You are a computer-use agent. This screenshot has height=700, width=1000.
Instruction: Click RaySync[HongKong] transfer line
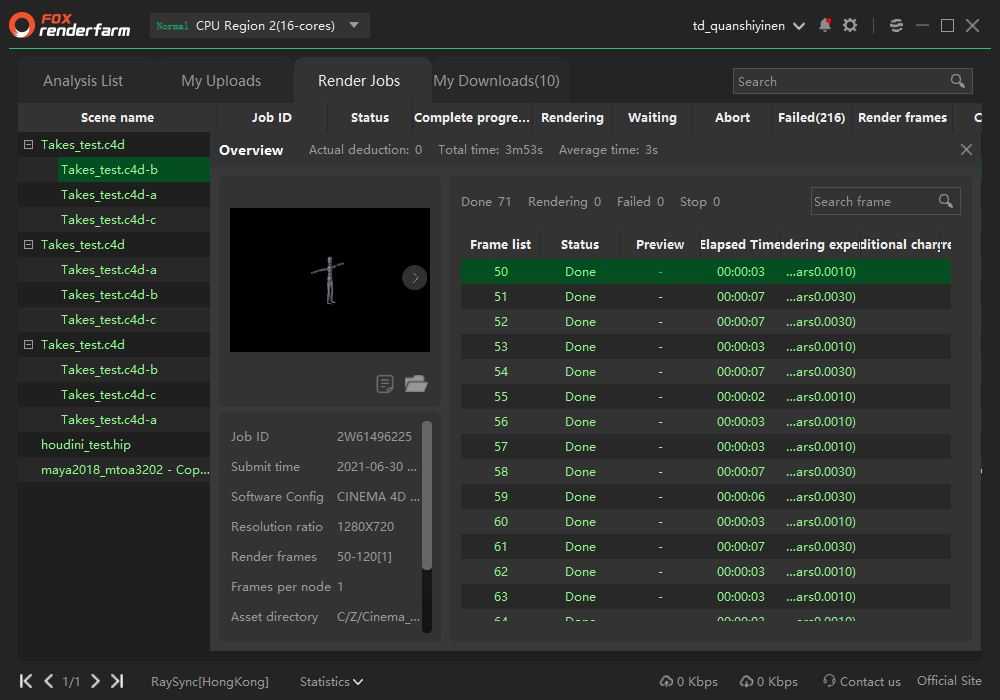[x=210, y=682]
